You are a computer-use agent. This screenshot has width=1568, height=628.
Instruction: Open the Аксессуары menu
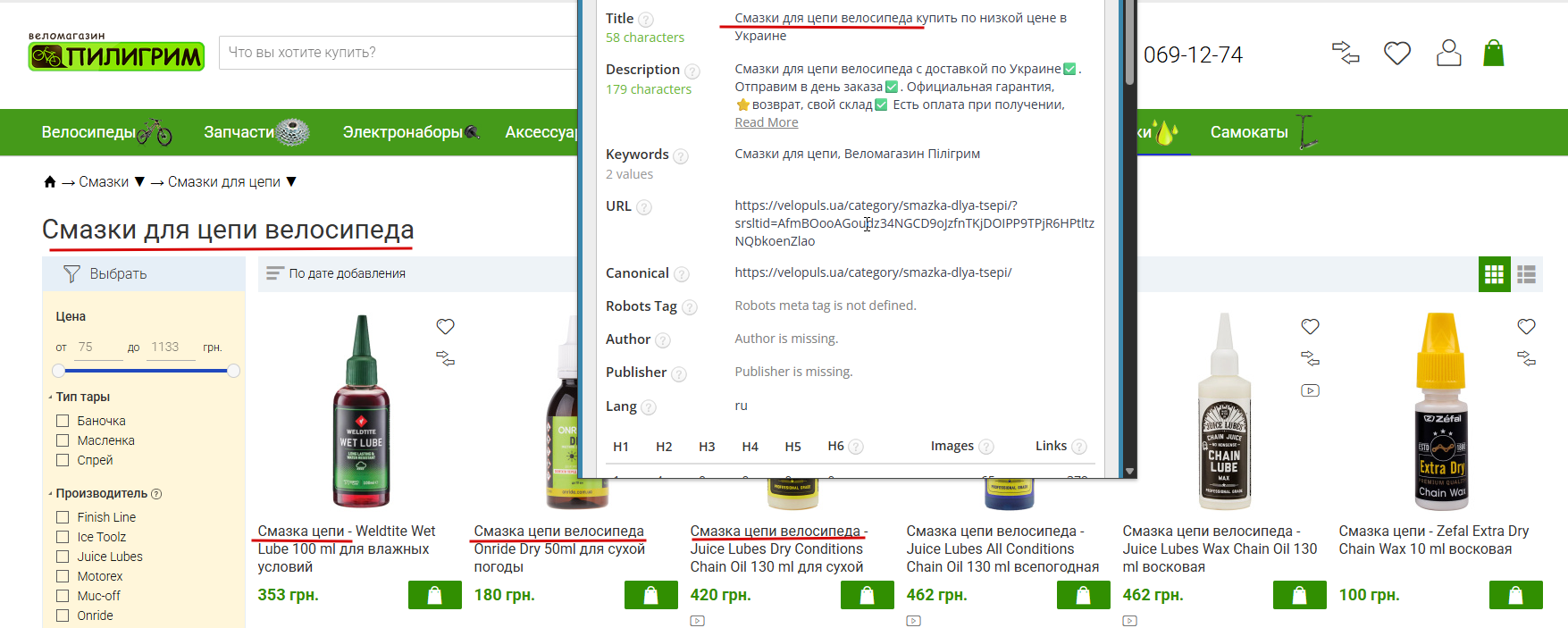coord(541,132)
